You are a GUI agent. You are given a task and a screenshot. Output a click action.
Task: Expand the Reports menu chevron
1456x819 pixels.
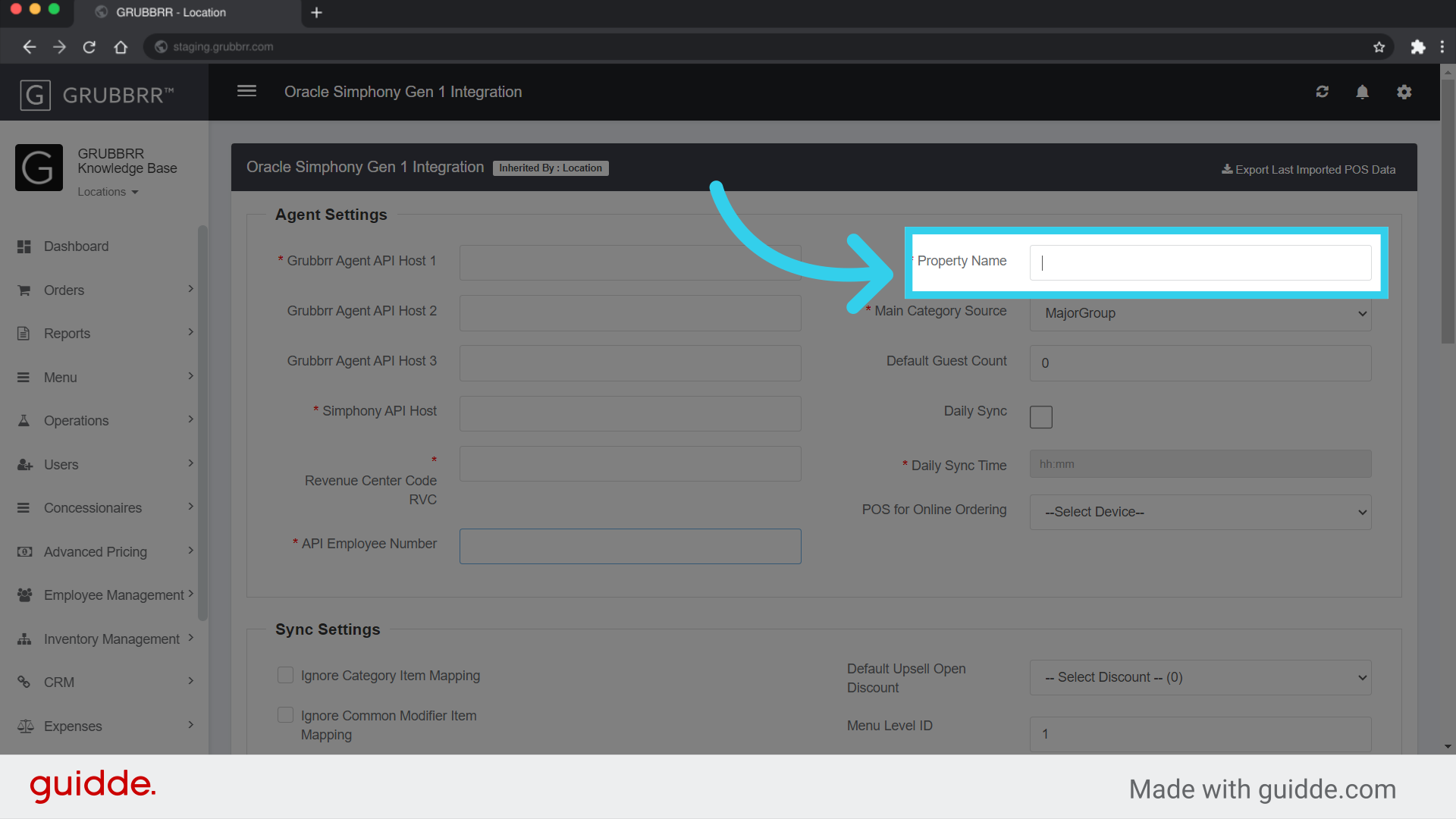tap(191, 332)
